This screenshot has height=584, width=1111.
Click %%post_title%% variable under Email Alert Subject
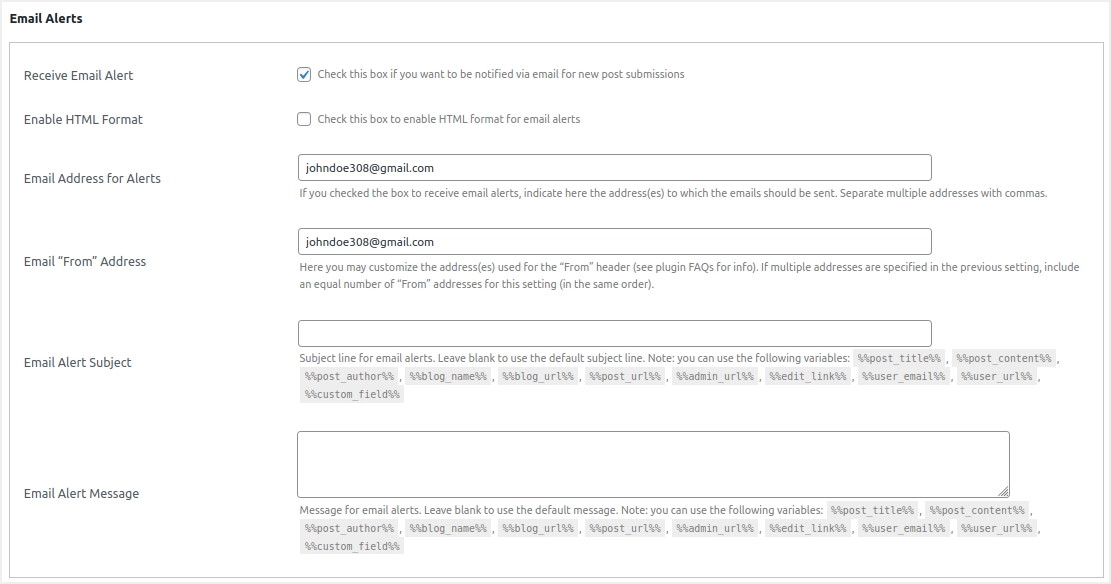click(x=899, y=358)
